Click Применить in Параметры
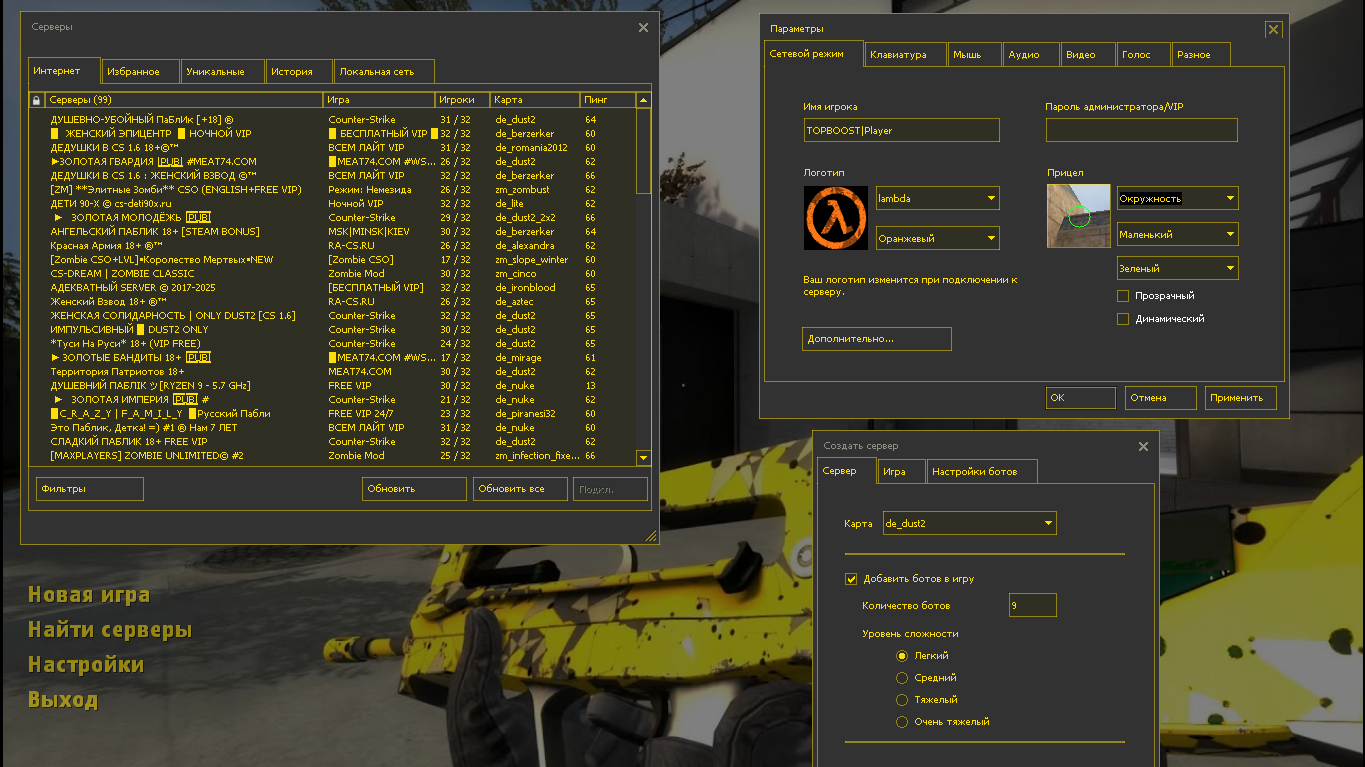This screenshot has height=767, width=1365. click(1241, 397)
